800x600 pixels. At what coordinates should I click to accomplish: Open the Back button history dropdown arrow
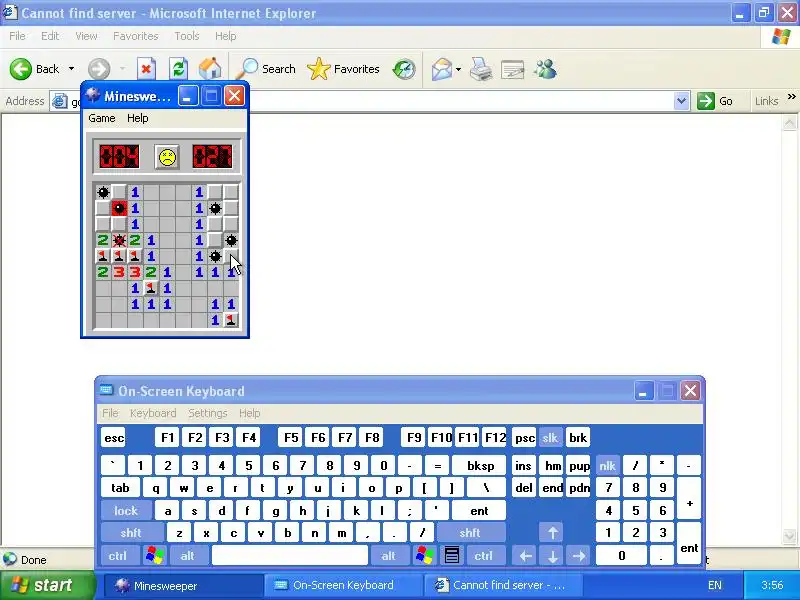pos(71,69)
